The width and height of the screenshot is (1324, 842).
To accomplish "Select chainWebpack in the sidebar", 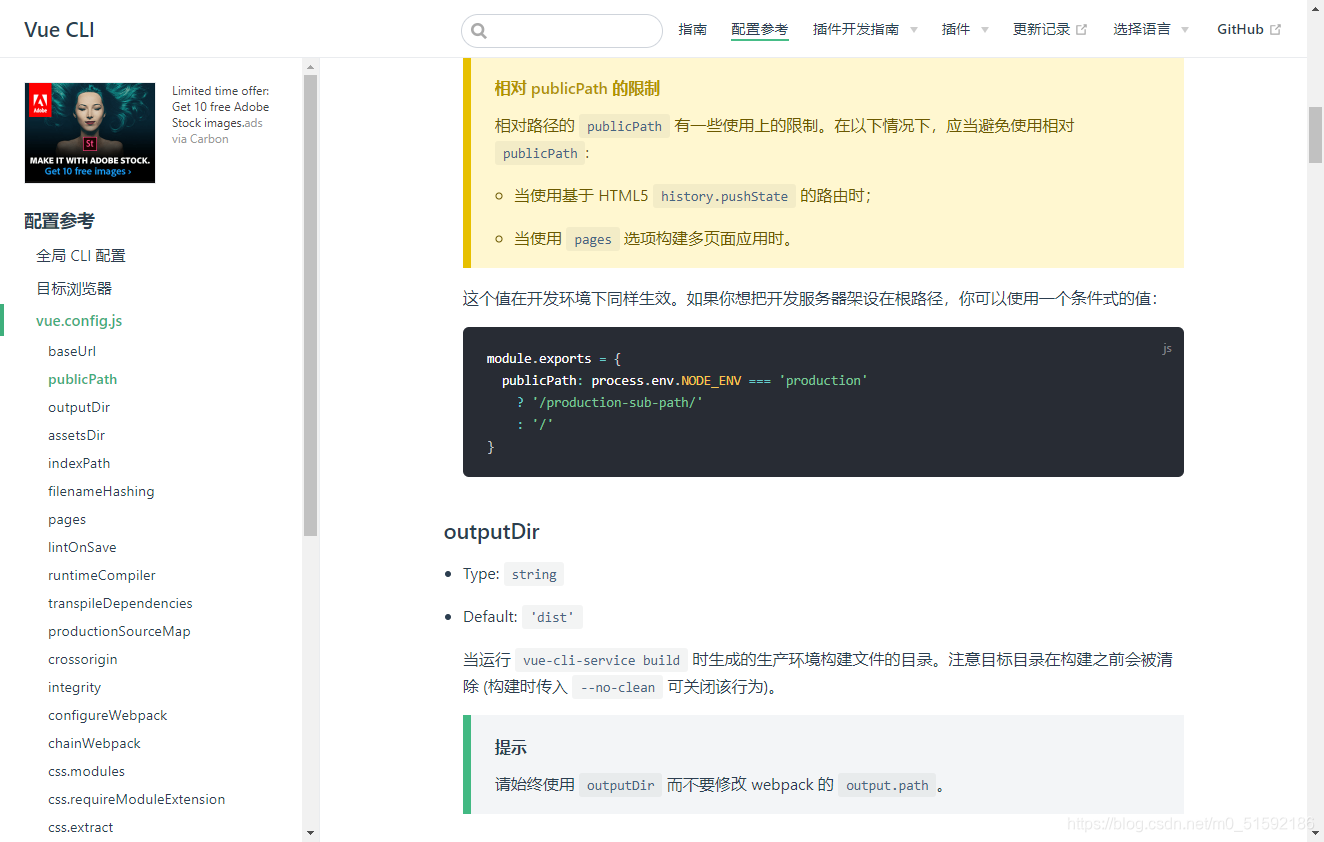I will (x=94, y=743).
